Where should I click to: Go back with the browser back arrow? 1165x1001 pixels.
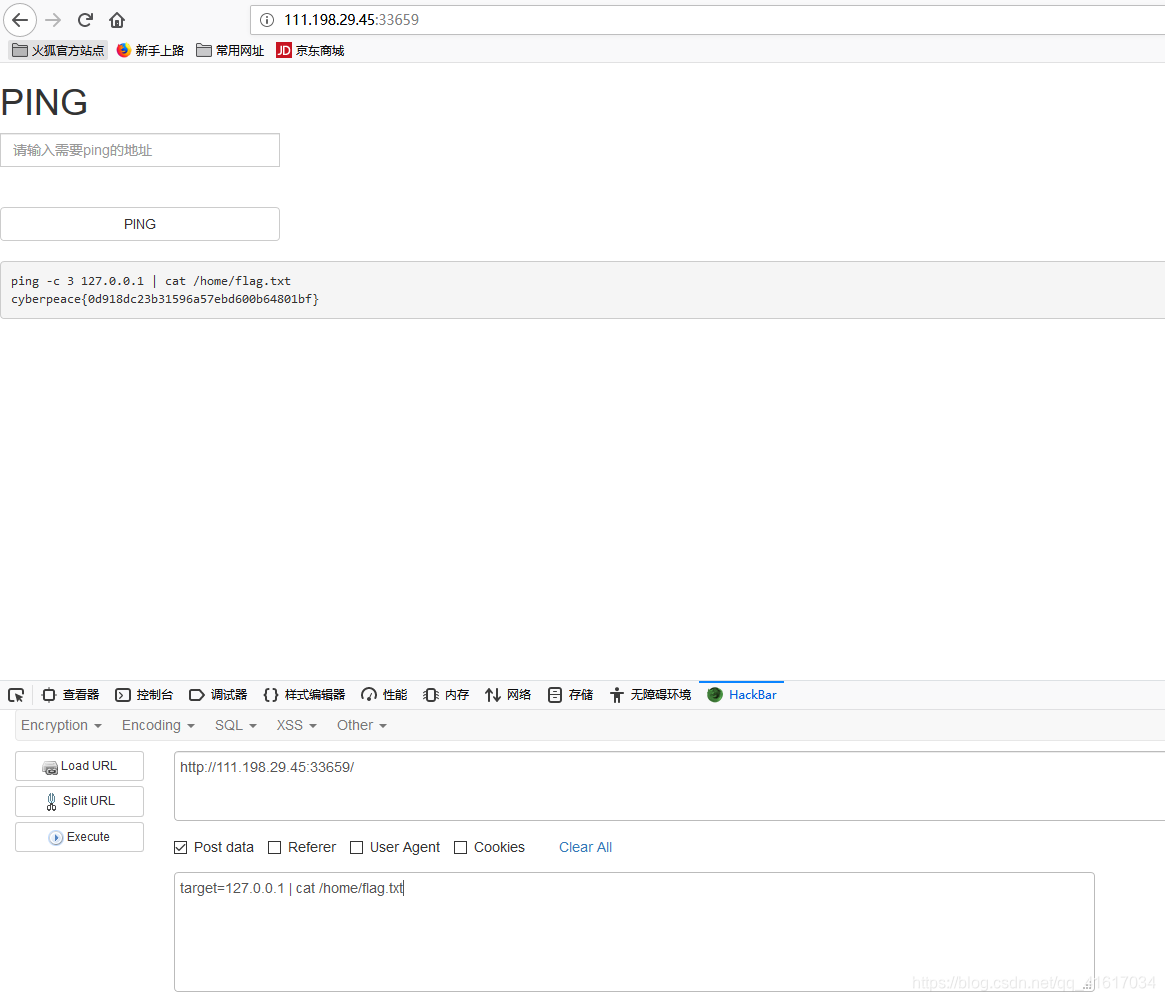(x=20, y=20)
